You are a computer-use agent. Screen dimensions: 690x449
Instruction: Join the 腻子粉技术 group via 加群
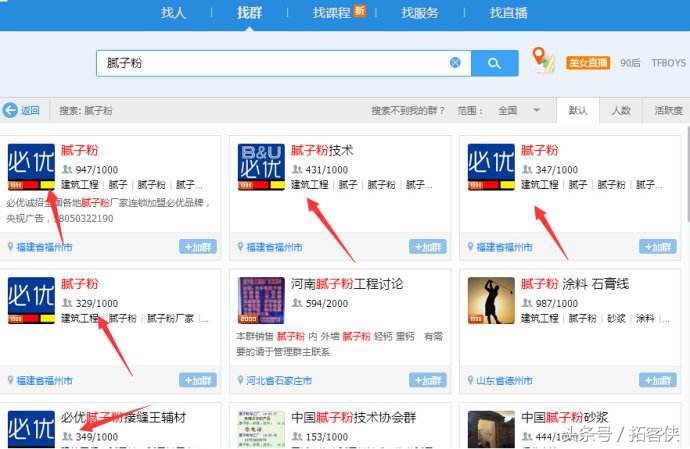coord(428,247)
